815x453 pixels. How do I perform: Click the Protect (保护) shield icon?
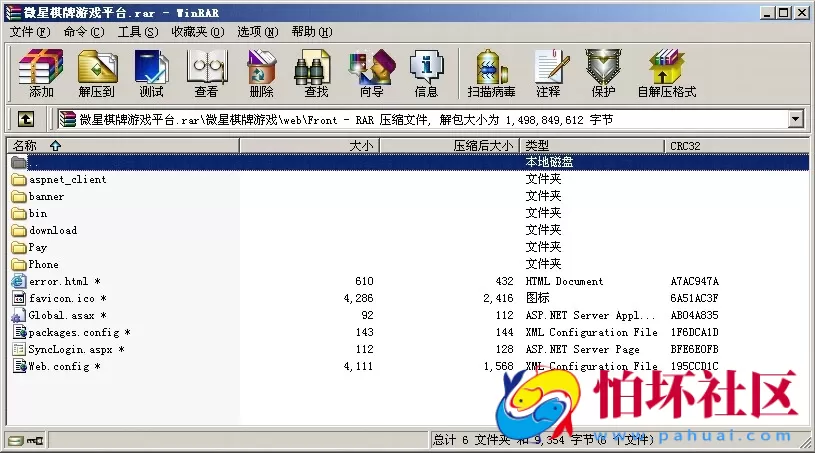tap(603, 73)
